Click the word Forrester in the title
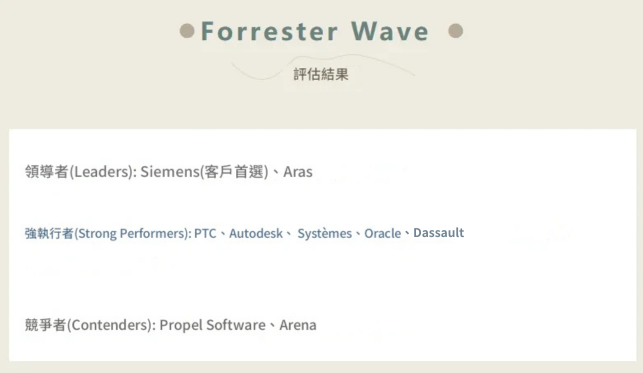 pyautogui.click(x=269, y=32)
